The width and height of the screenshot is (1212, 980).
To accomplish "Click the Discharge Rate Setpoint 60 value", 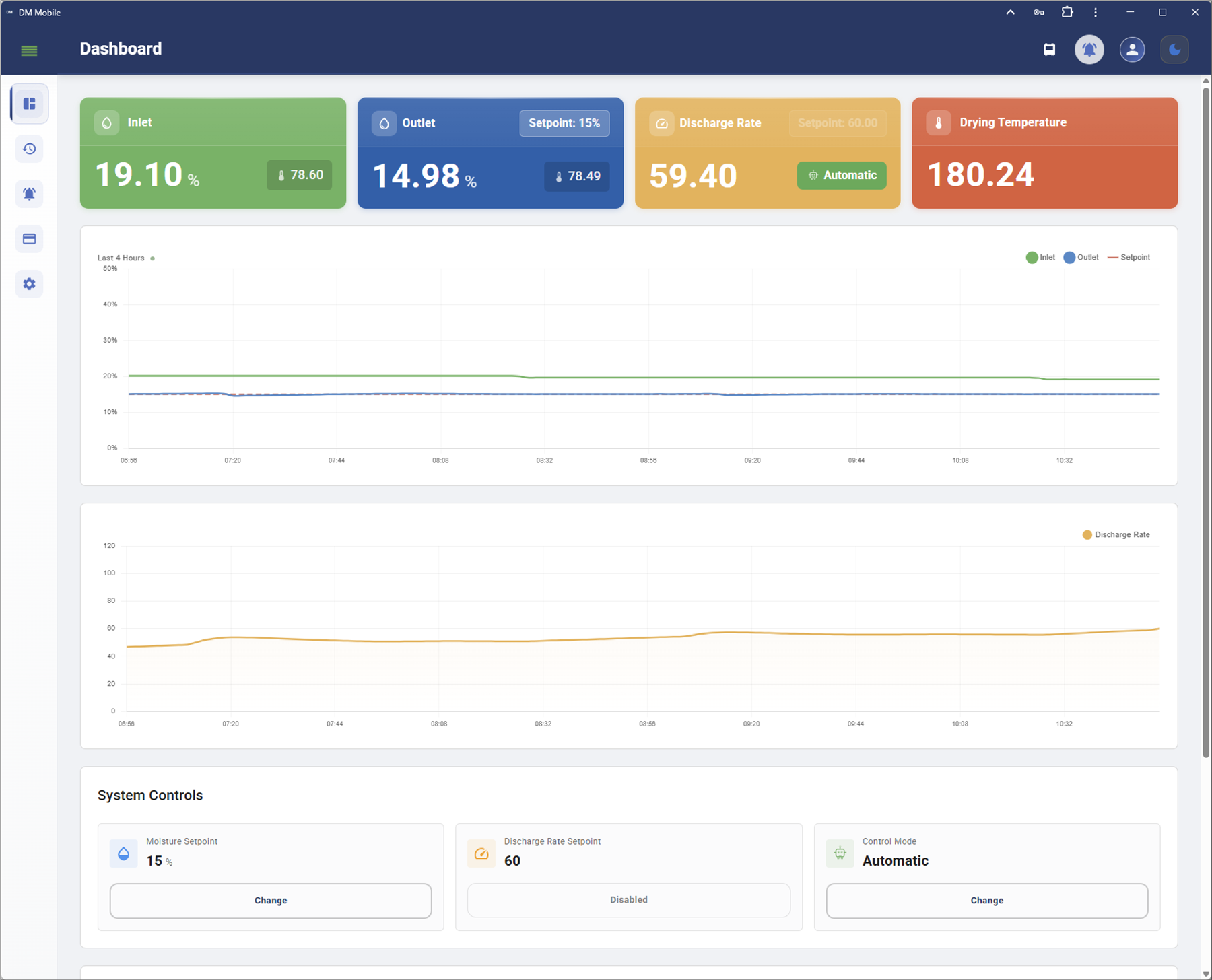I will tap(512, 861).
